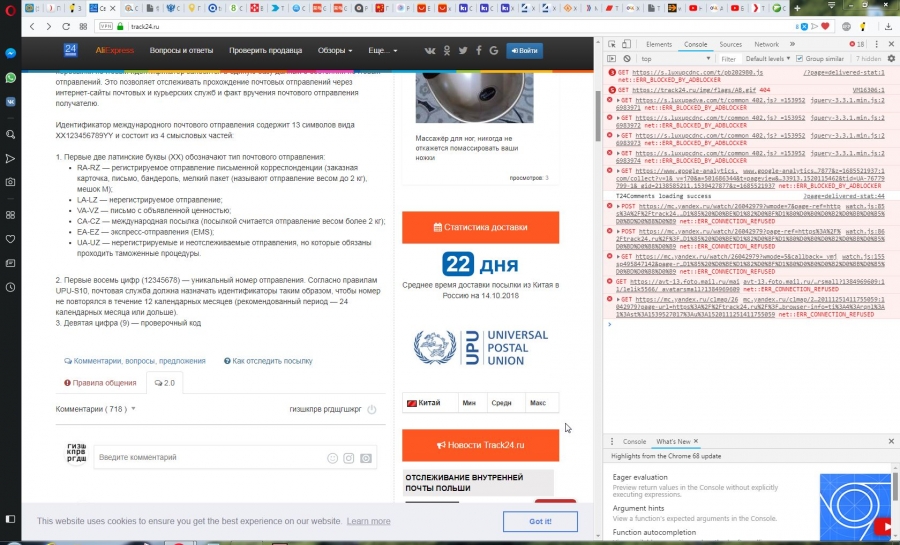Open Speed Dial grid in sidebar
The height and width of the screenshot is (545, 900).
10,215
